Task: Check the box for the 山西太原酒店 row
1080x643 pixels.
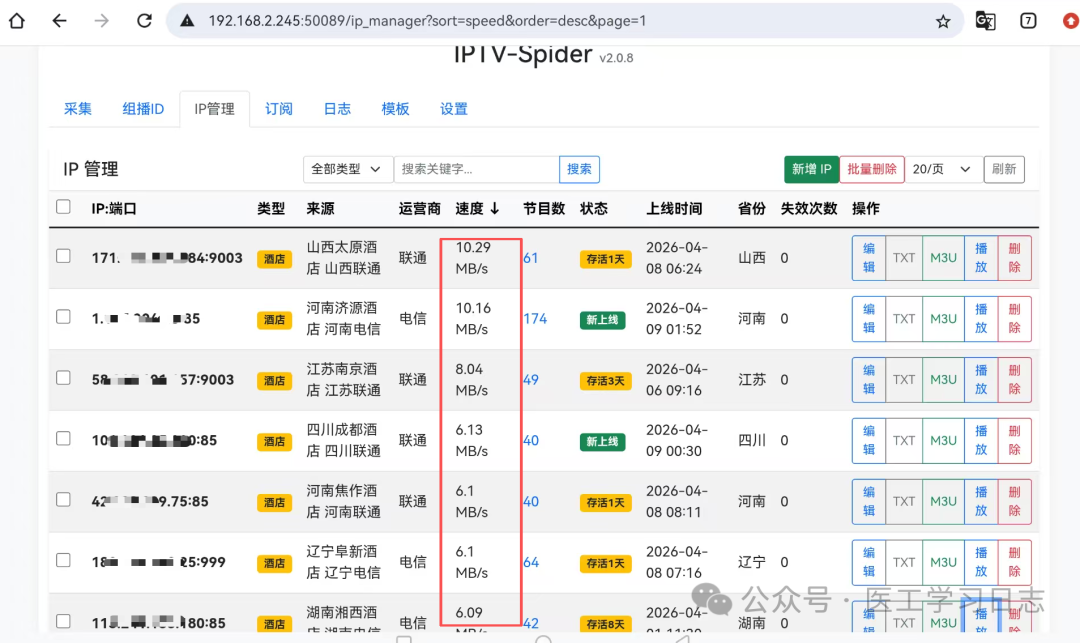Action: (x=64, y=256)
